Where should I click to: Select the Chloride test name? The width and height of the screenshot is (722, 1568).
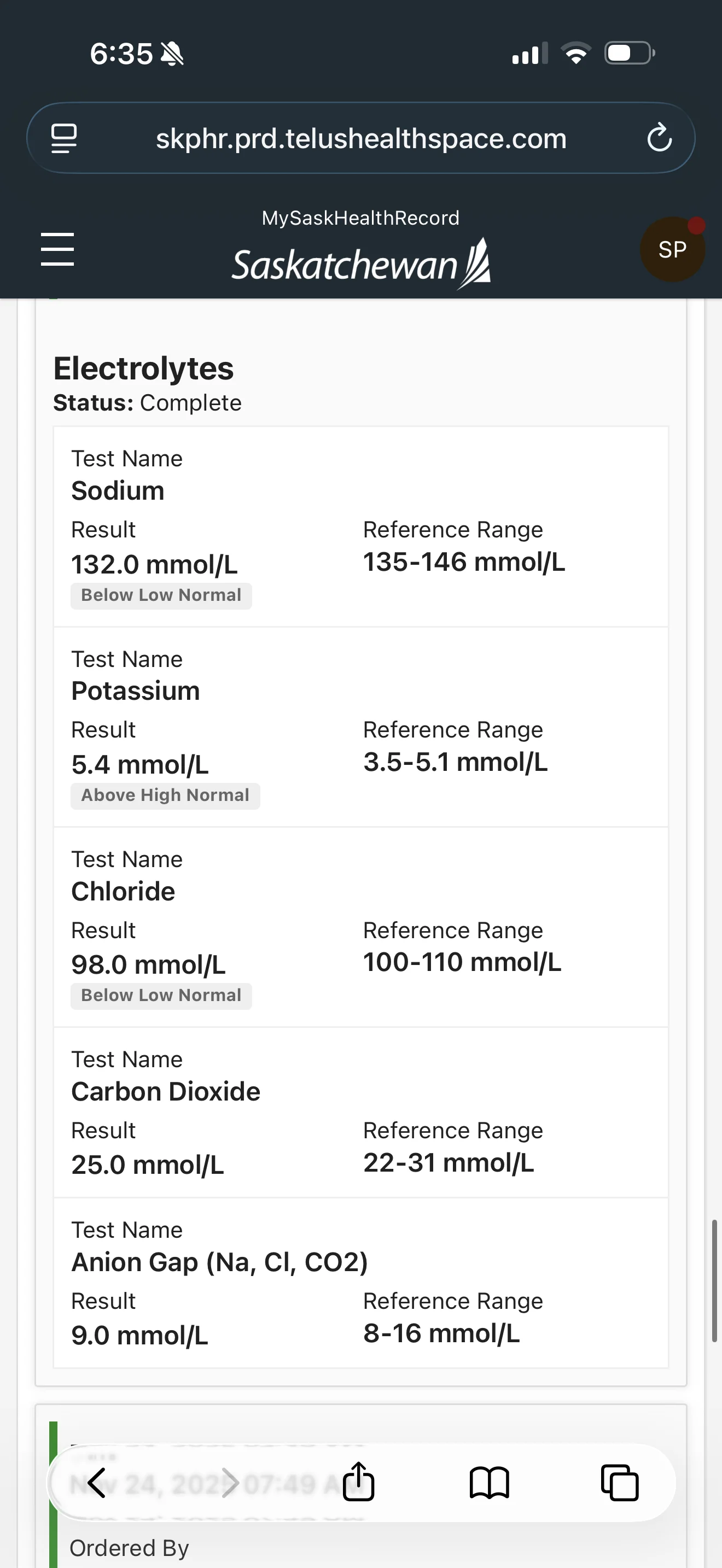point(124,891)
